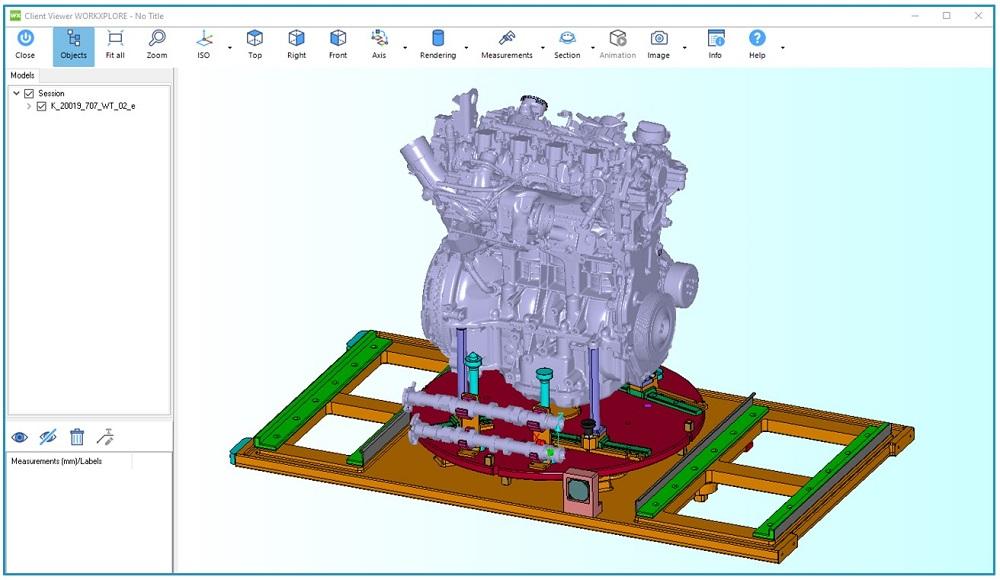Expand the K_20019_707_WT_02_e tree node
Viewport: 1000px width, 580px height.
click(29, 107)
